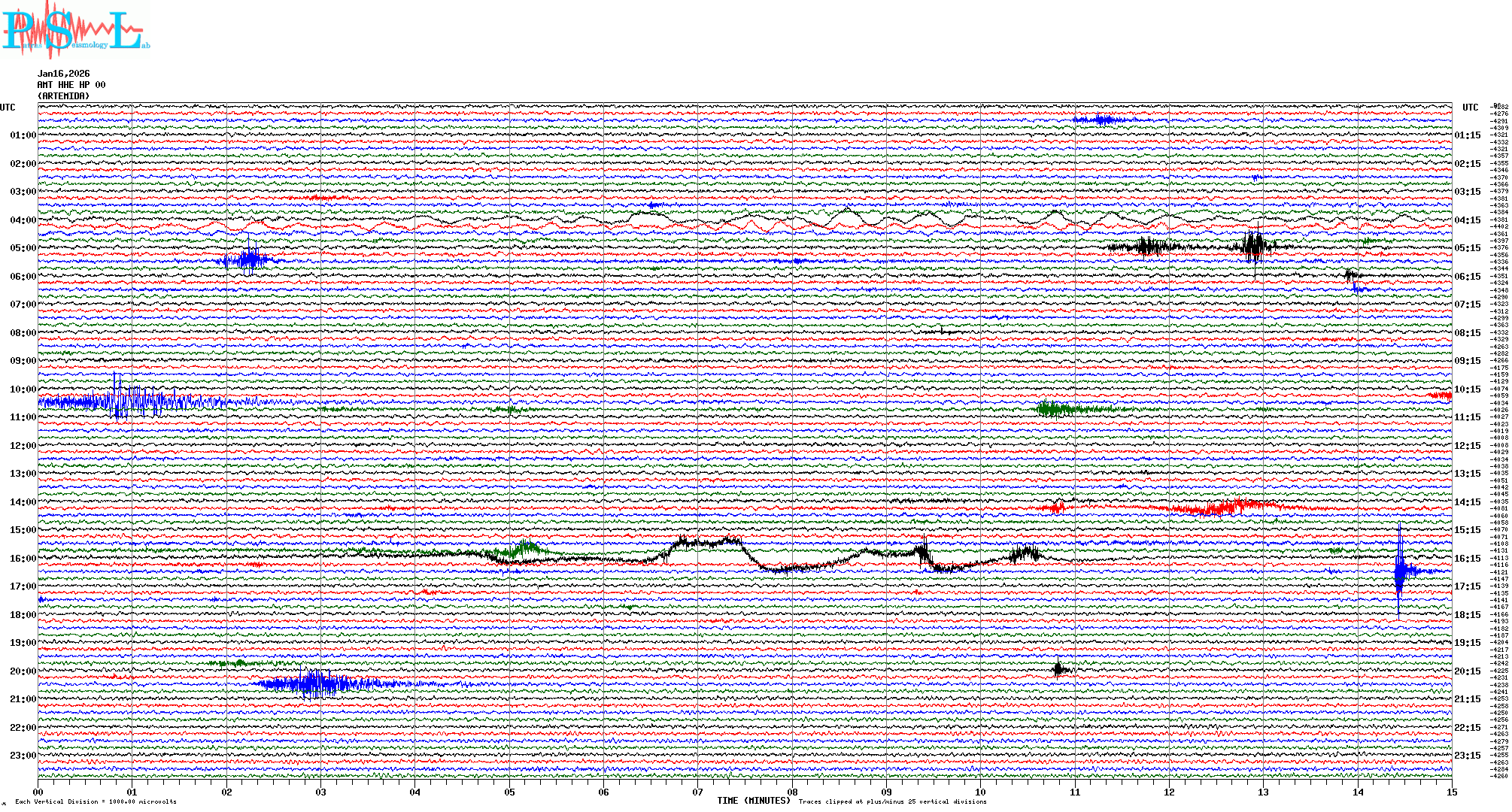Screen dimensions: 1512x812
Task: Click the (ARTEMIDA) station name label
Action: 63,96
